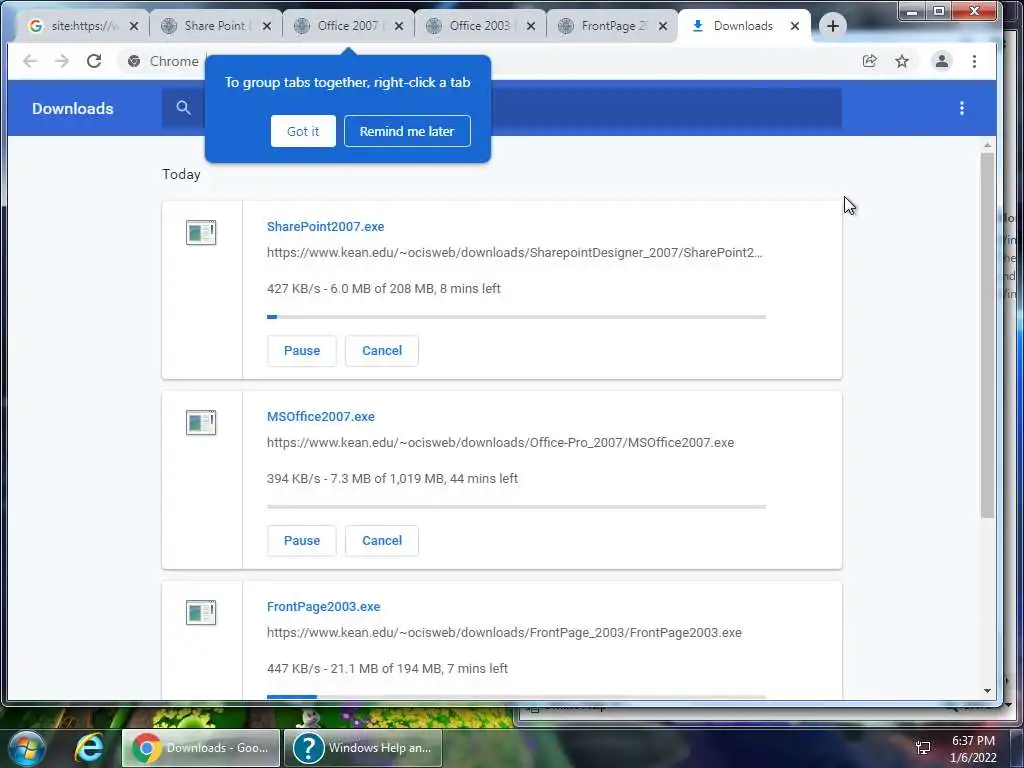Switch to the site:https Google tab

click(x=84, y=26)
